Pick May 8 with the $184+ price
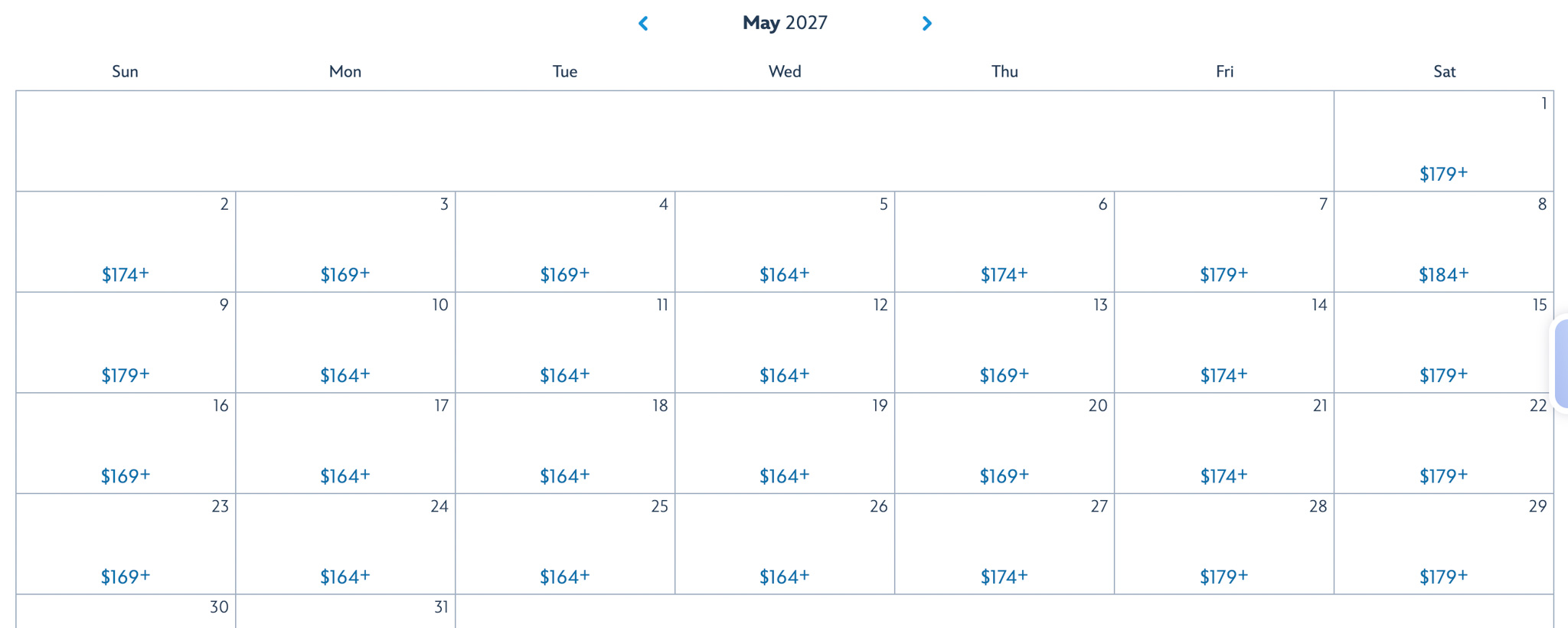Viewport: 1568px width, 628px height. pyautogui.click(x=1443, y=242)
